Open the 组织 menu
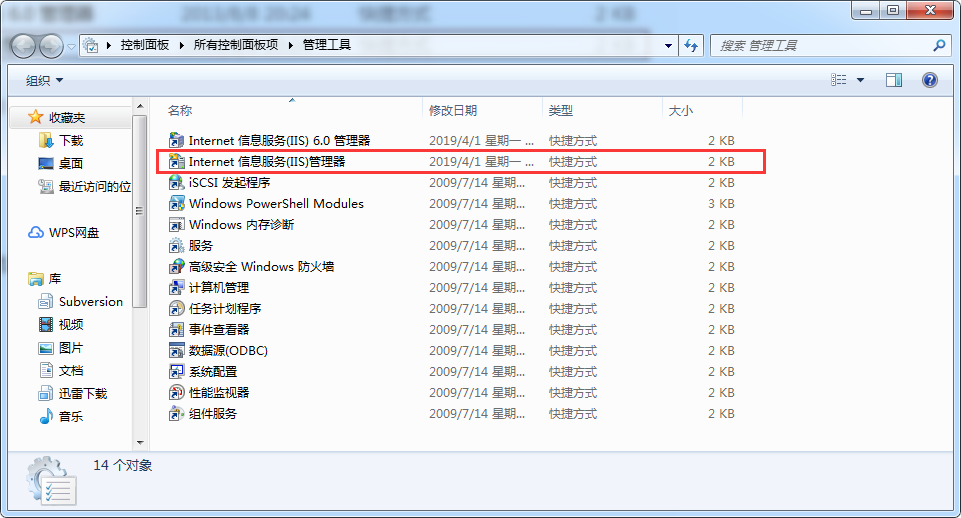Screen dimensions: 961x518 tap(44, 80)
